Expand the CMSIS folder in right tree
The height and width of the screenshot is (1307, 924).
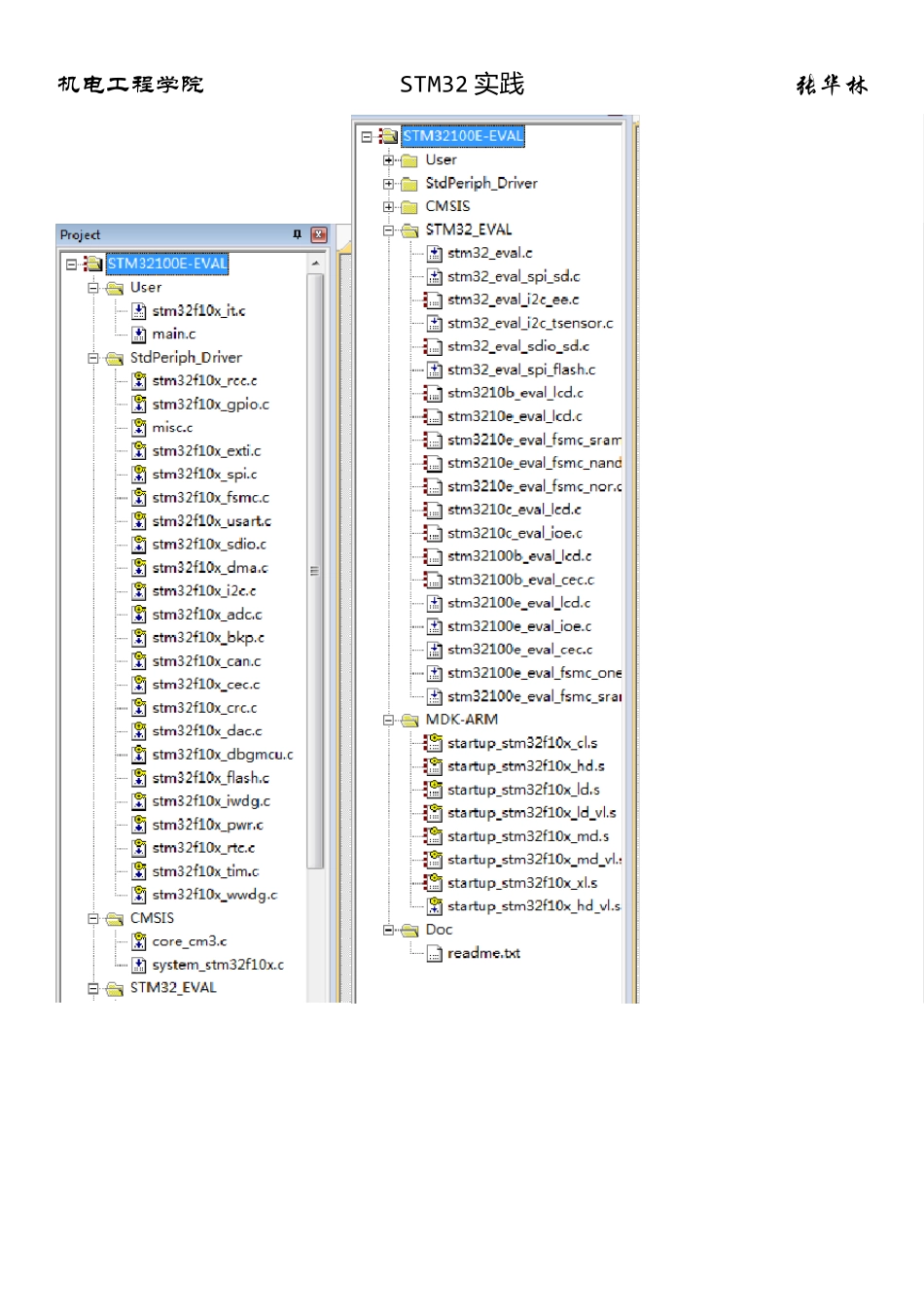pos(388,206)
